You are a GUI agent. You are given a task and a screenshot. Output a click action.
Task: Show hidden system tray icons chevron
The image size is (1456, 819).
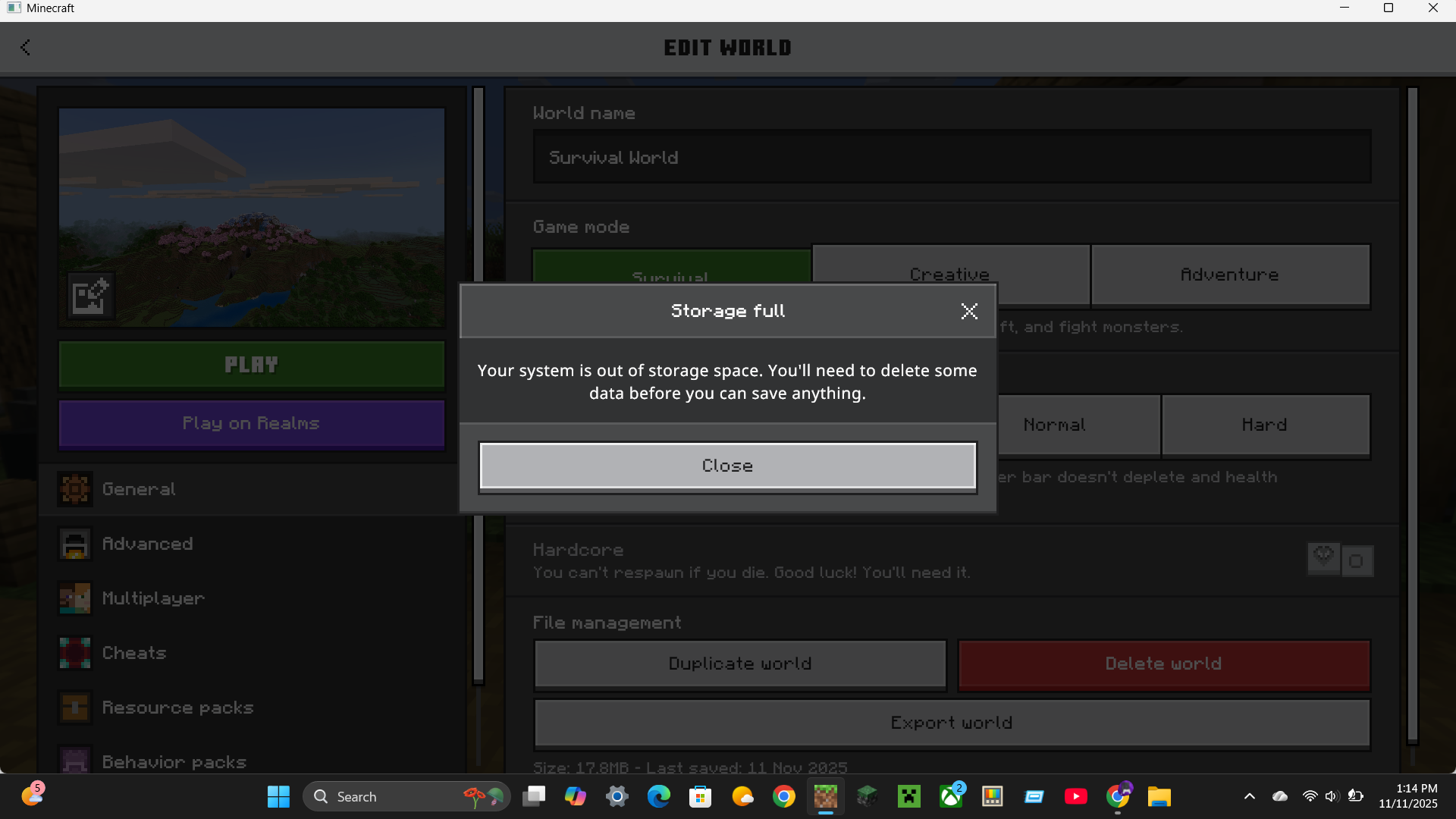pyautogui.click(x=1249, y=796)
